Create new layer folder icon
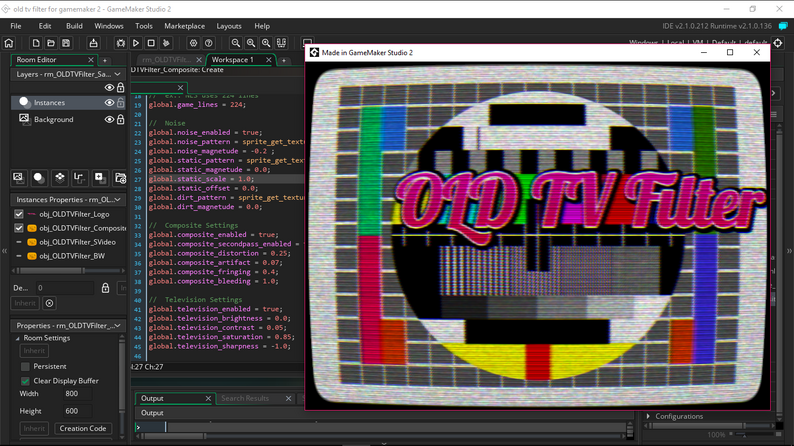Image resolution: width=794 pixels, height=446 pixels. tap(120, 178)
